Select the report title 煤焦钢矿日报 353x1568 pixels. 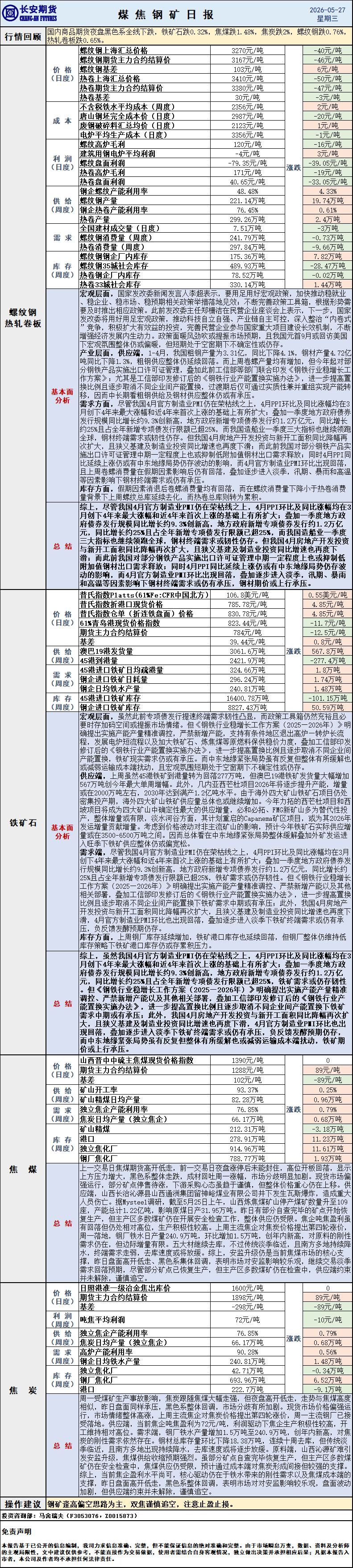pos(166,14)
